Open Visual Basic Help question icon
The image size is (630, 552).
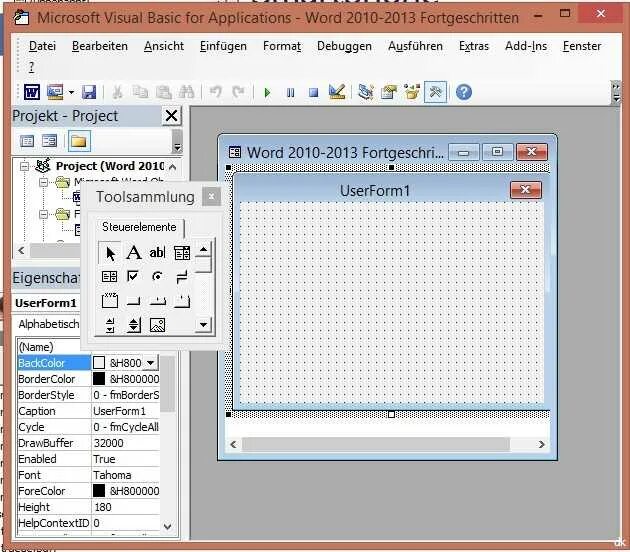click(x=464, y=92)
